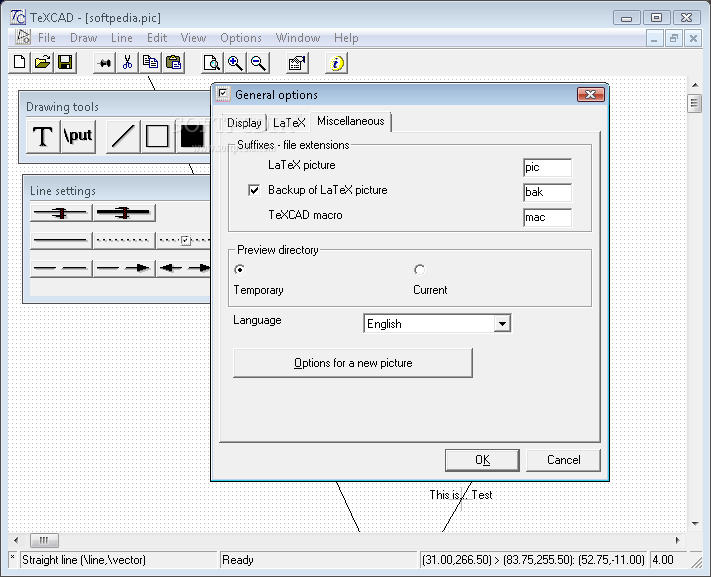Click the TeXCAD macro suffix field
This screenshot has width=711, height=577.
(547, 217)
